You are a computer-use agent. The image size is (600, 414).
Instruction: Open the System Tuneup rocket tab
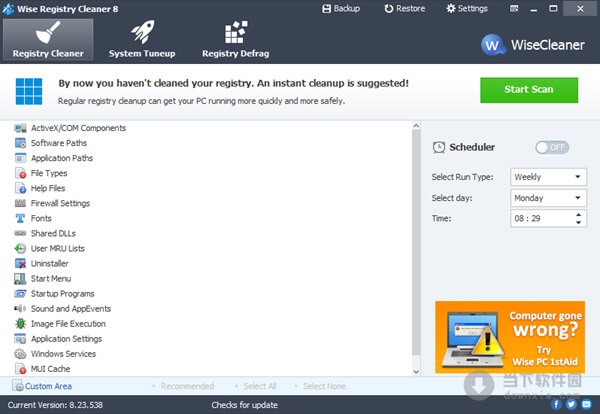pos(142,39)
